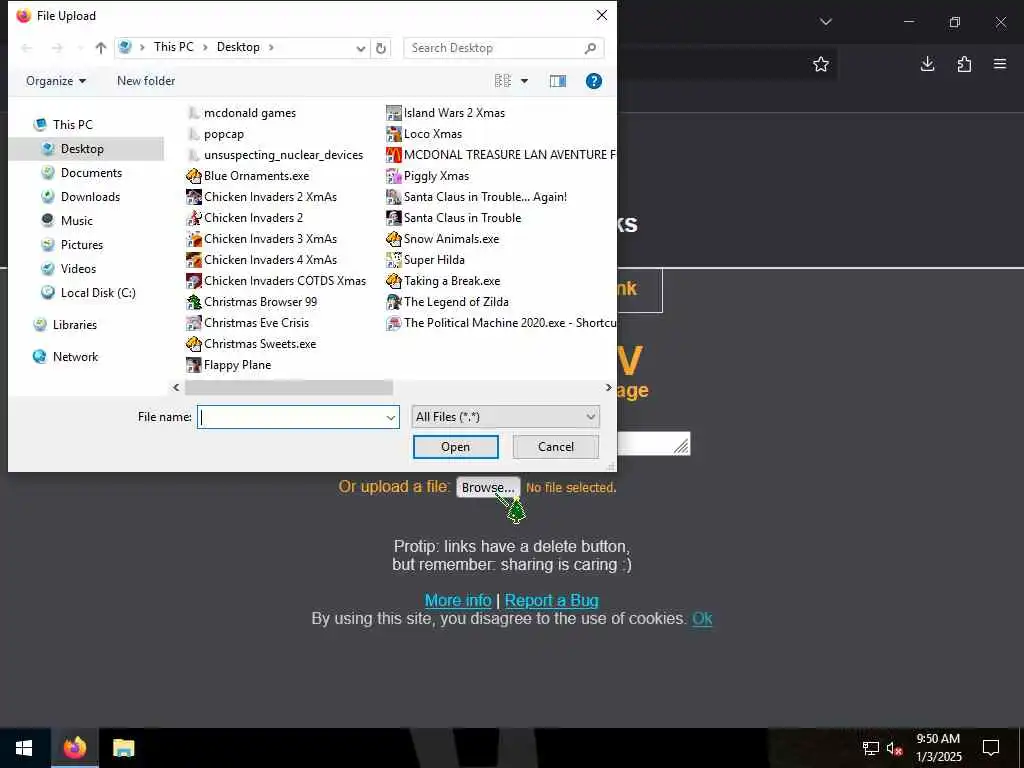Viewport: 1024px width, 768px height.
Task: Select the Taking a Break.exe icon
Action: [x=393, y=280]
